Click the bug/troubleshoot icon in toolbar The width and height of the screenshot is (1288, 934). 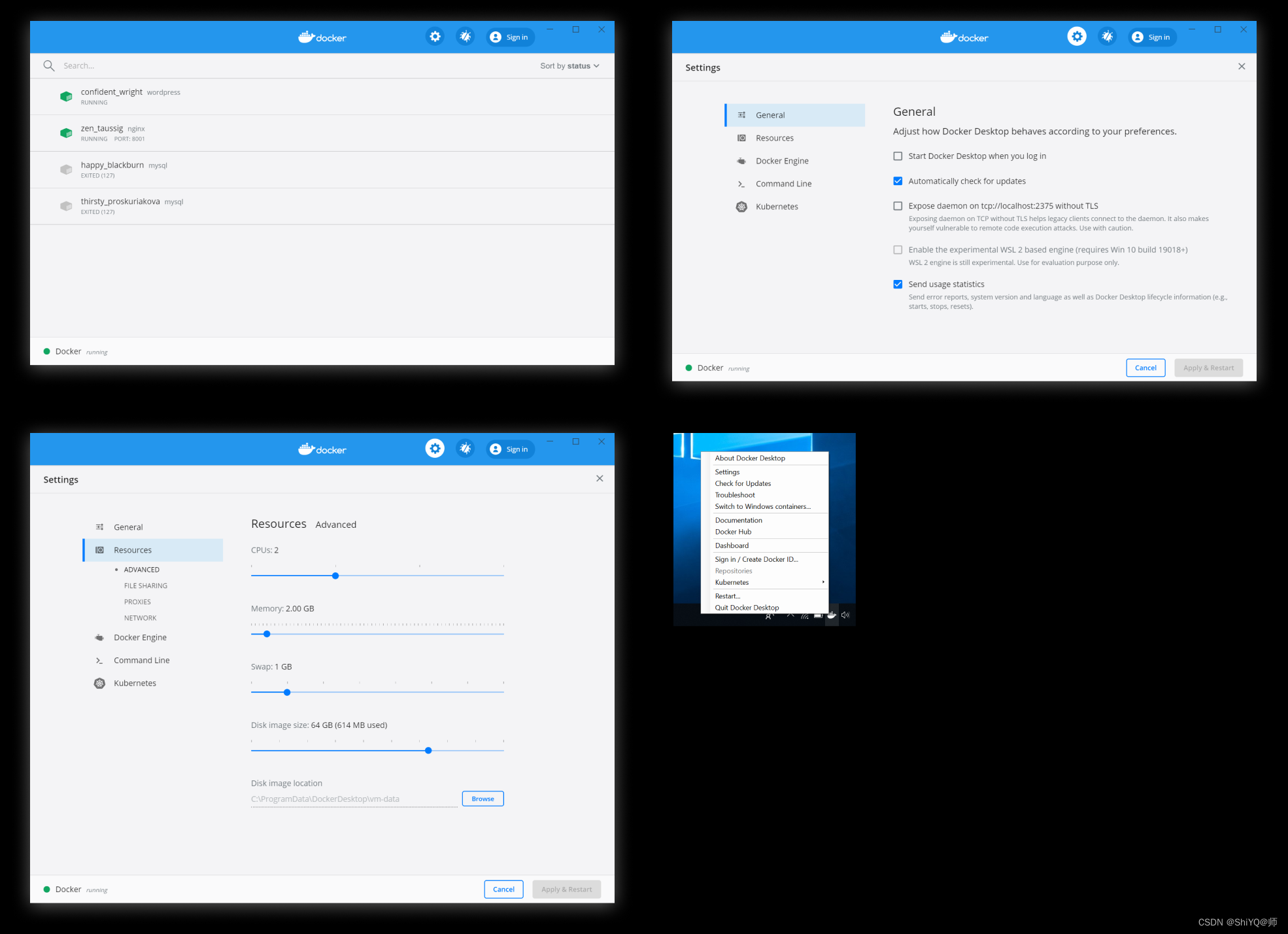[x=466, y=37]
